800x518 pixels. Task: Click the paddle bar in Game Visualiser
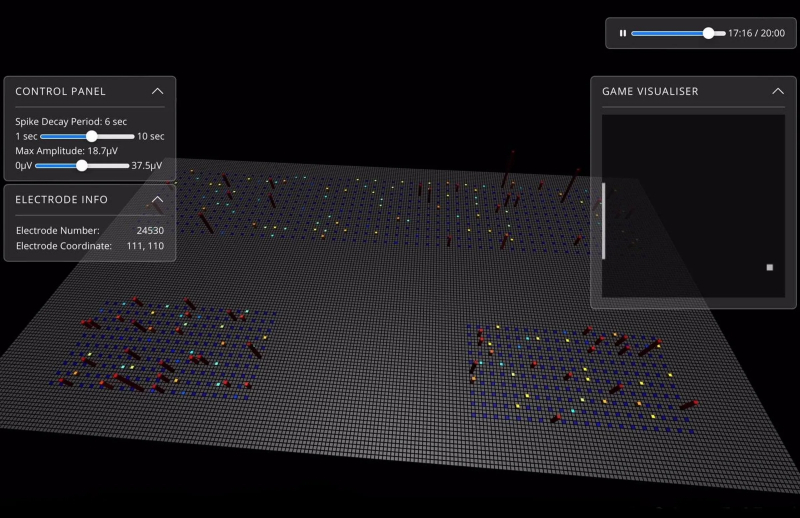click(603, 220)
